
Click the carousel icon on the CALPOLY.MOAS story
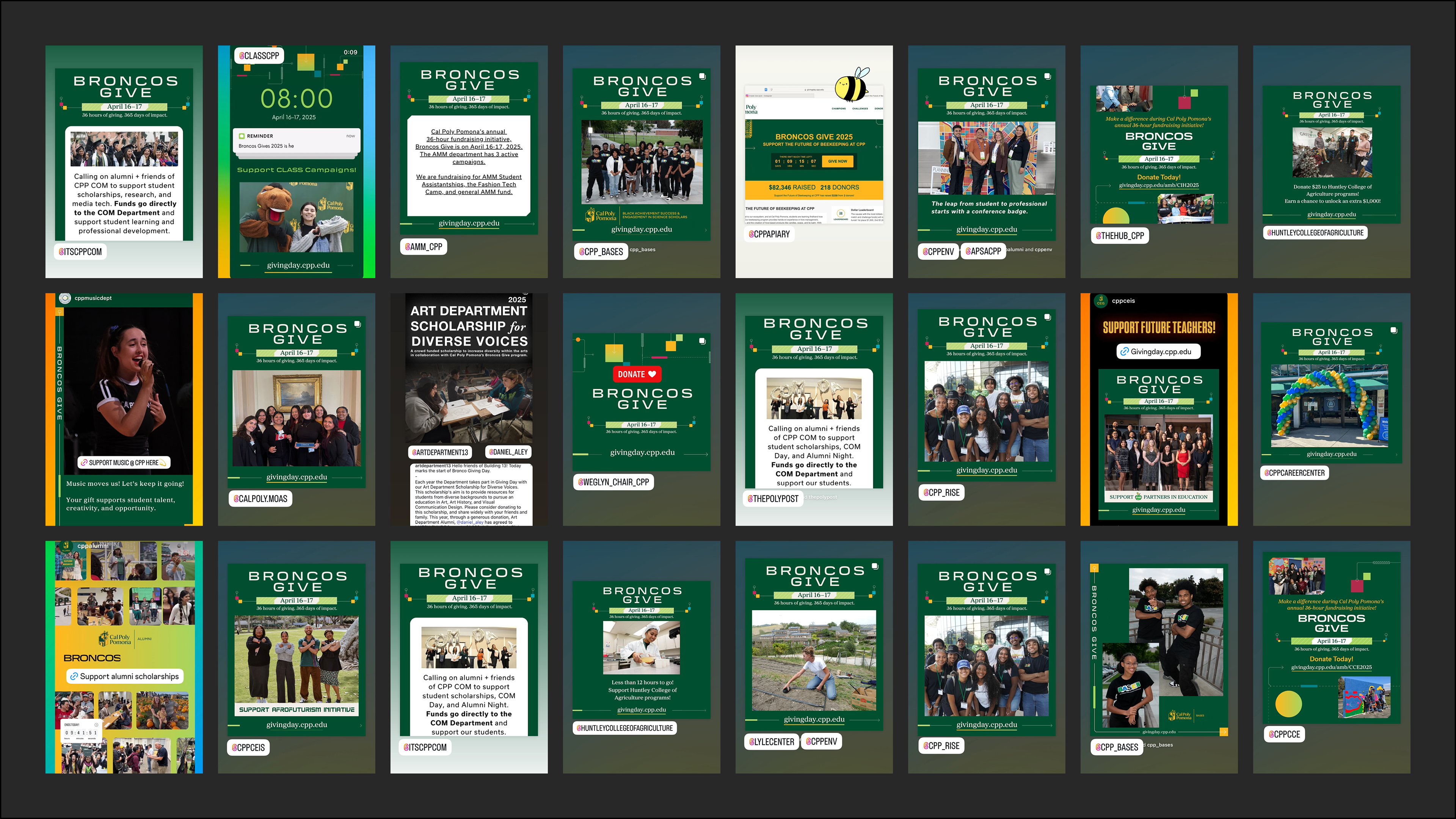[x=357, y=324]
